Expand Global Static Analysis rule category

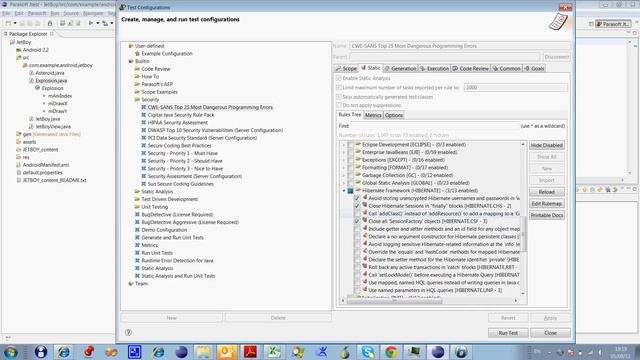(x=343, y=183)
